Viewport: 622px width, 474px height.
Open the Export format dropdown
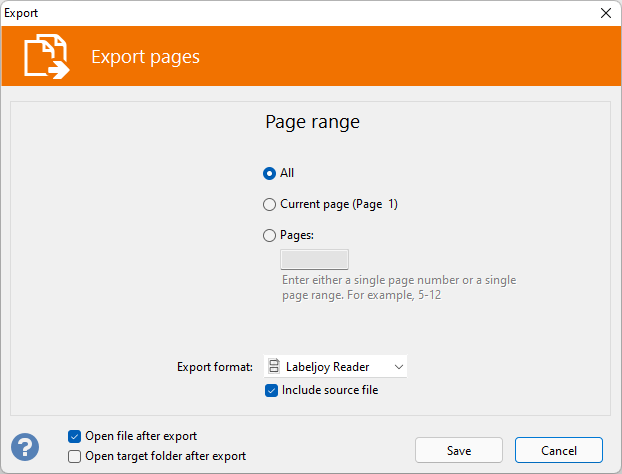tap(335, 367)
